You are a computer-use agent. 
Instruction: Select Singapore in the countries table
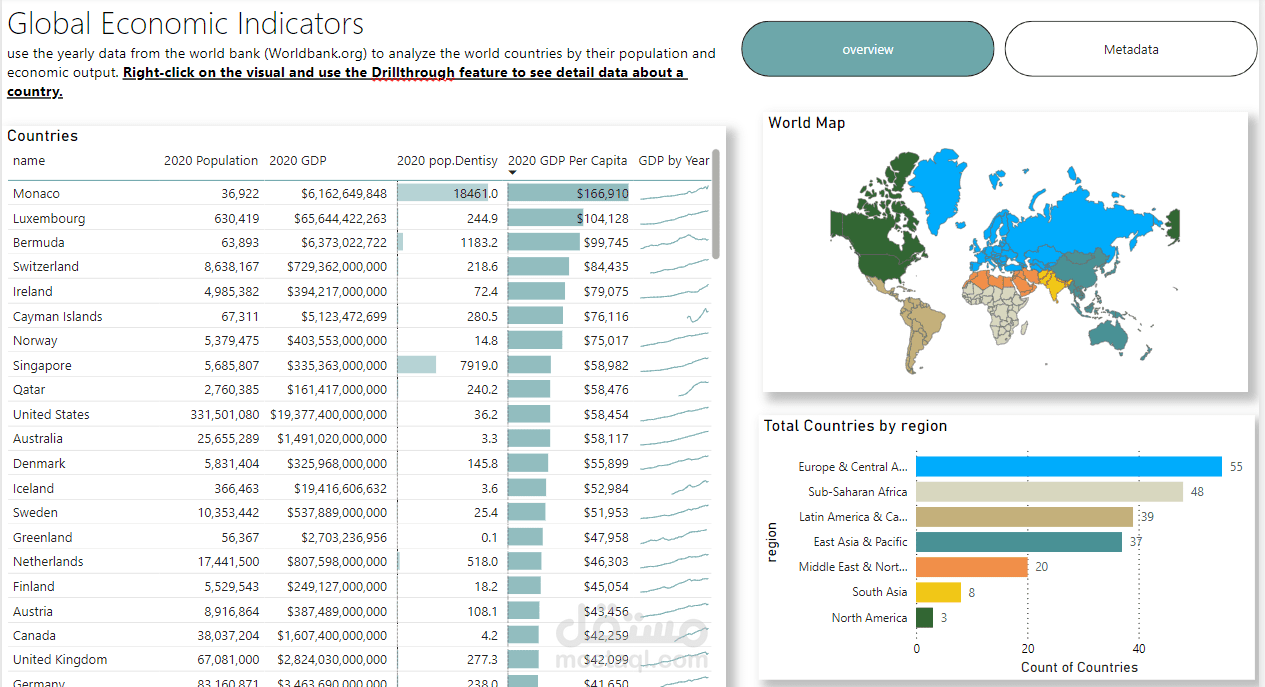43,366
